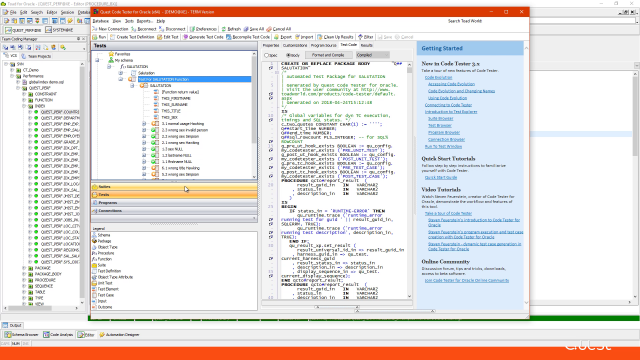640x360 pixels.
Task: Switch to the Properties tab
Action: [x=271, y=45]
